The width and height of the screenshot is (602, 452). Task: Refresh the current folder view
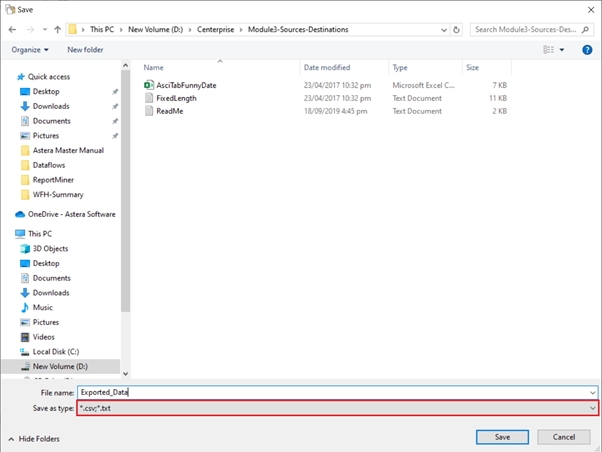tap(455, 30)
